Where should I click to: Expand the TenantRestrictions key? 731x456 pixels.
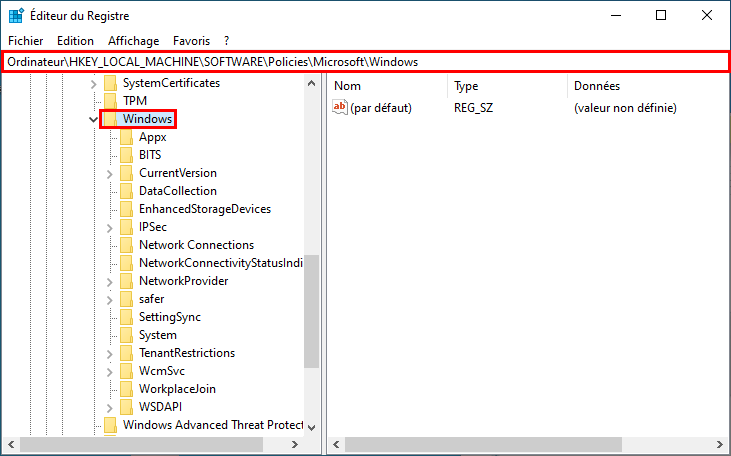110,354
